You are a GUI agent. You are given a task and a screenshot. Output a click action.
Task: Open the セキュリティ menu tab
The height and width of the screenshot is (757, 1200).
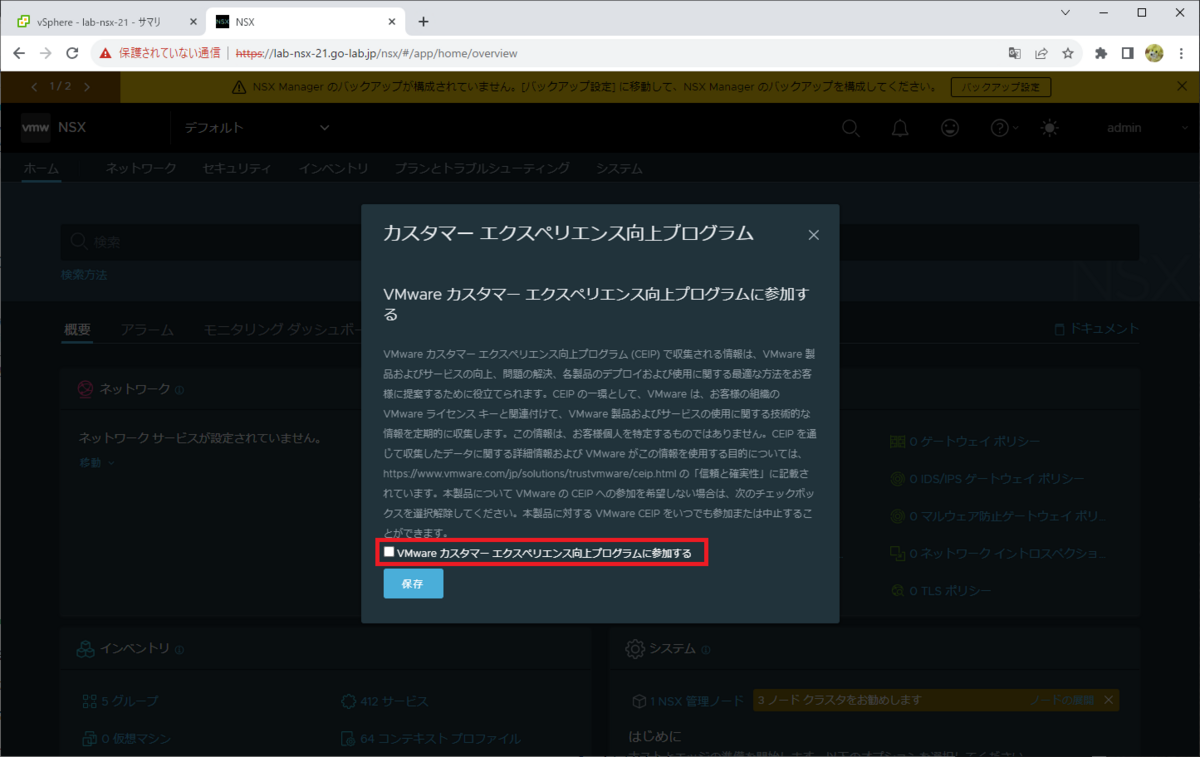[x=237, y=169]
